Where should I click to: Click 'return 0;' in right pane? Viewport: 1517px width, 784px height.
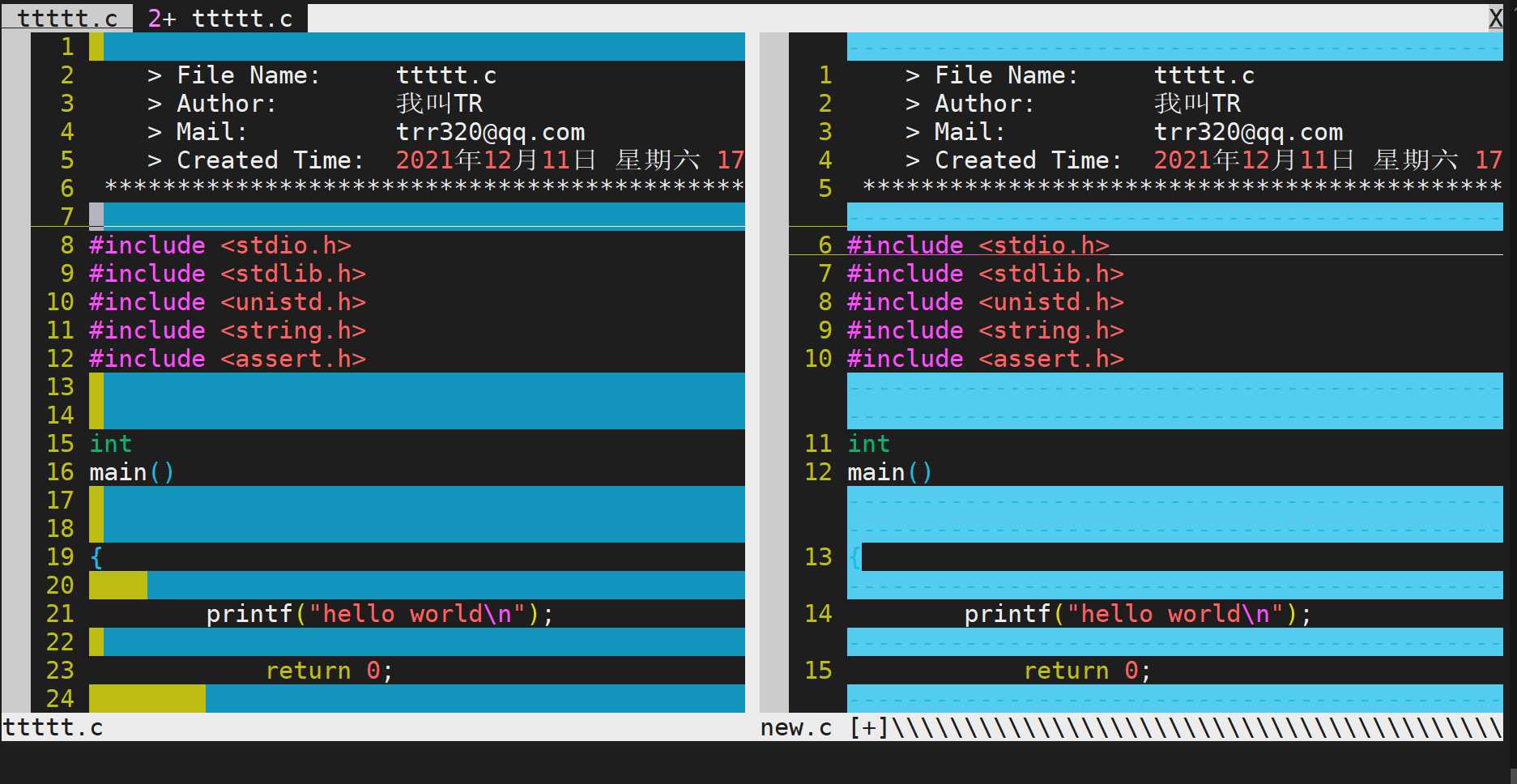point(1088,671)
